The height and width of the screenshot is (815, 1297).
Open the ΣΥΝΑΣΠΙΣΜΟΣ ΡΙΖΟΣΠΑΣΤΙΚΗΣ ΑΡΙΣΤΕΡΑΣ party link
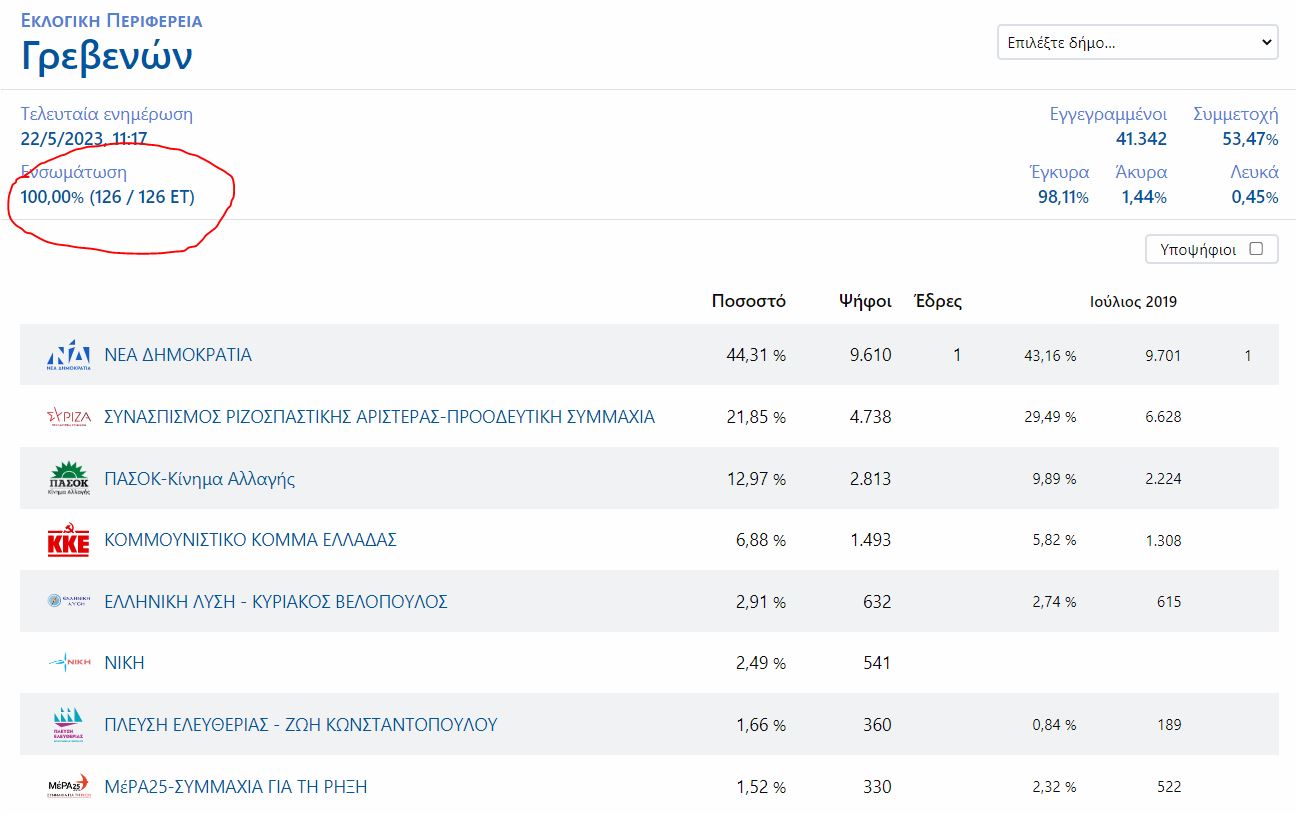point(380,417)
